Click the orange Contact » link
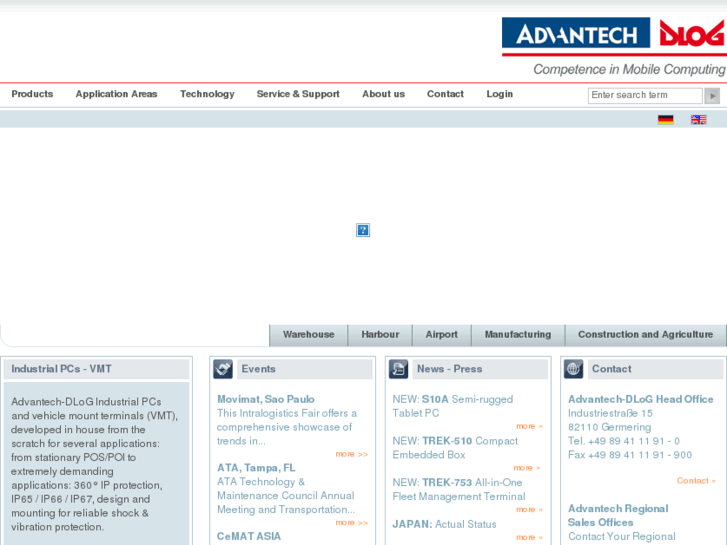The width and height of the screenshot is (727, 545). tap(696, 481)
